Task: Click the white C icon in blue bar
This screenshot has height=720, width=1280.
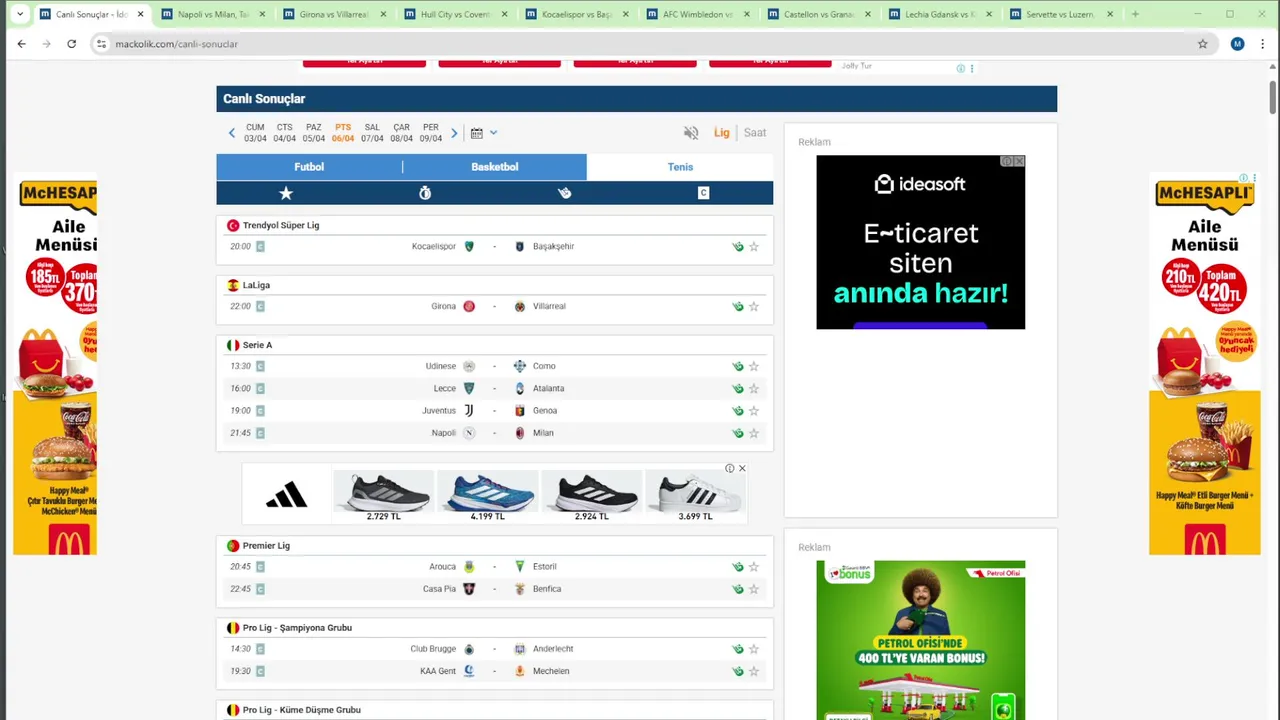Action: [x=703, y=193]
